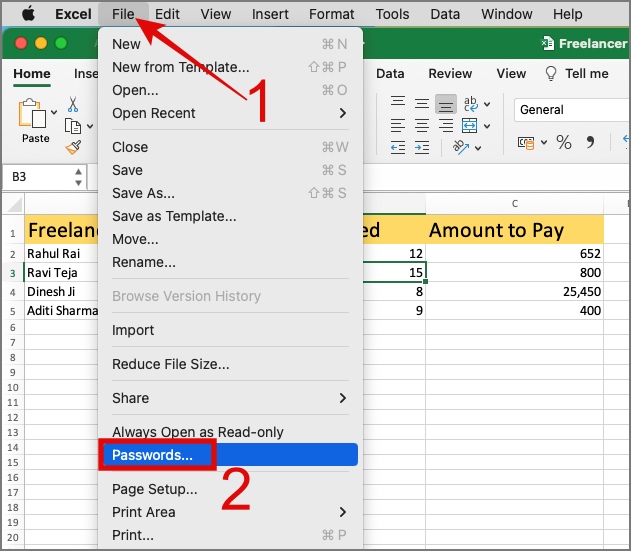The width and height of the screenshot is (631, 551).
Task: Apply comma style format
Action: coord(590,142)
